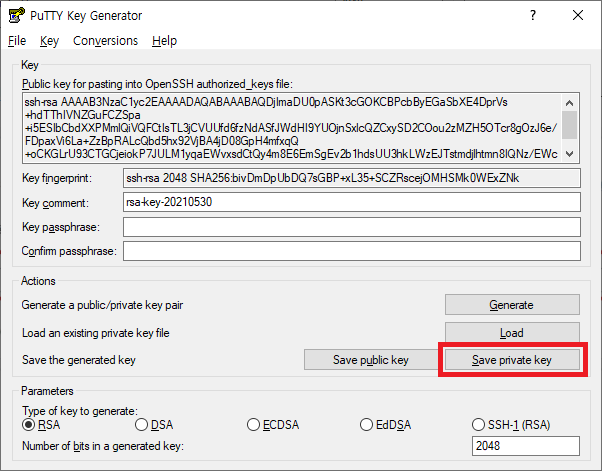Image resolution: width=602 pixels, height=471 pixels.
Task: Click the 'Key comment:' label
Action: point(55,203)
